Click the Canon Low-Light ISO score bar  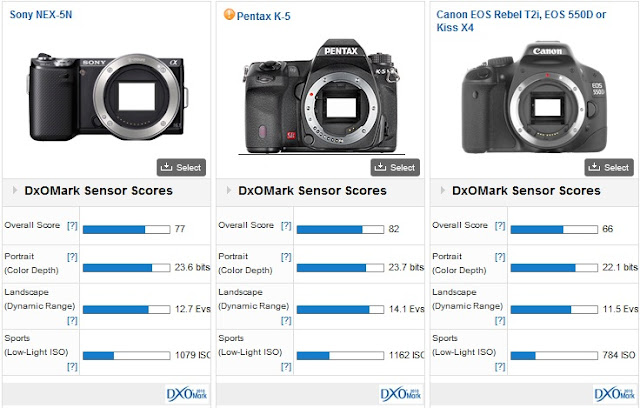[554, 356]
